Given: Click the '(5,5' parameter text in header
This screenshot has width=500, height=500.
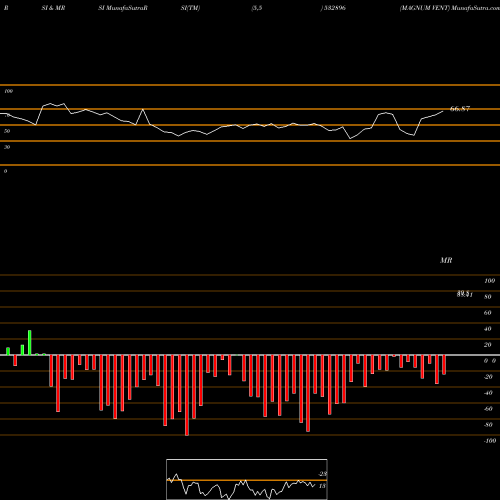Looking at the screenshot, I should point(257,8).
